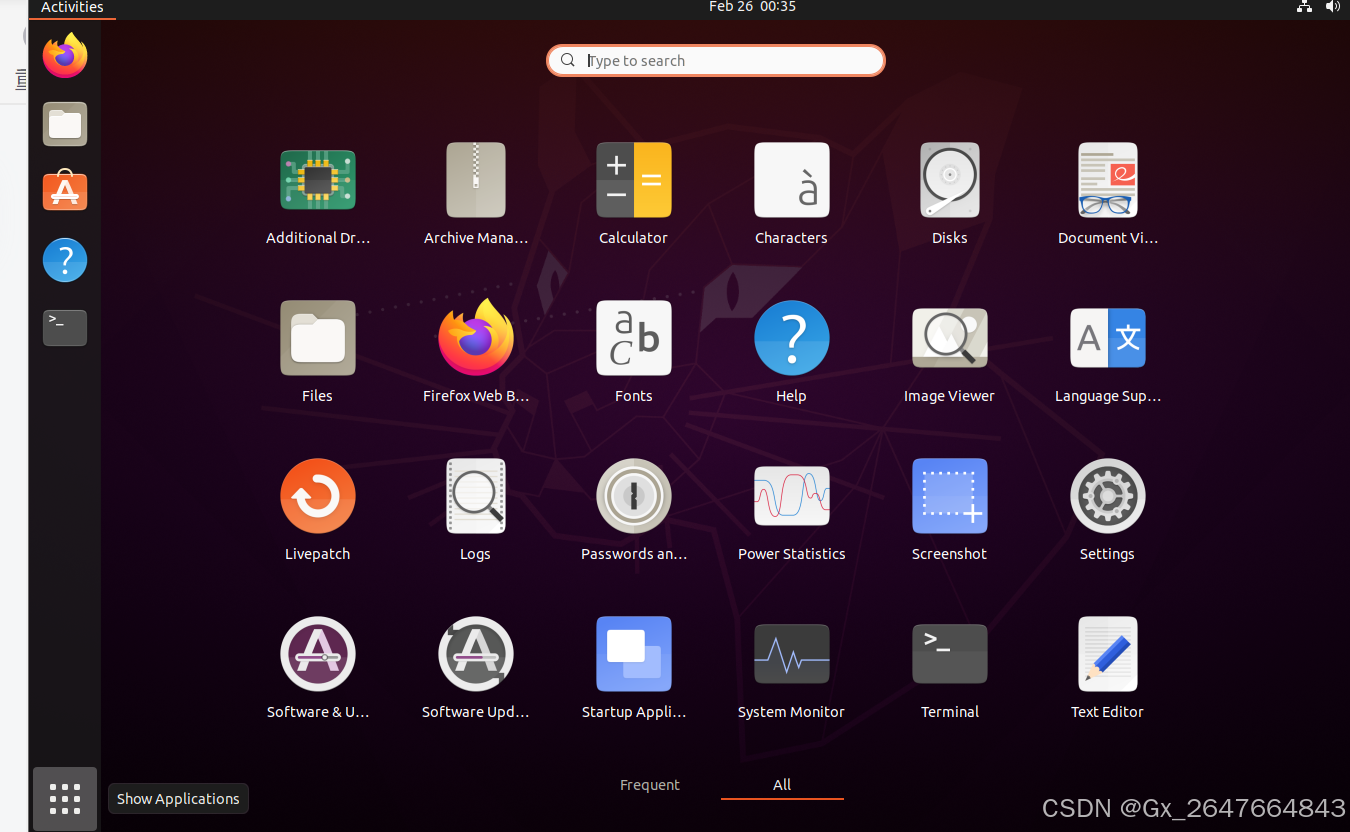The height and width of the screenshot is (832, 1350).
Task: Open Passwords and Keys
Action: point(634,496)
